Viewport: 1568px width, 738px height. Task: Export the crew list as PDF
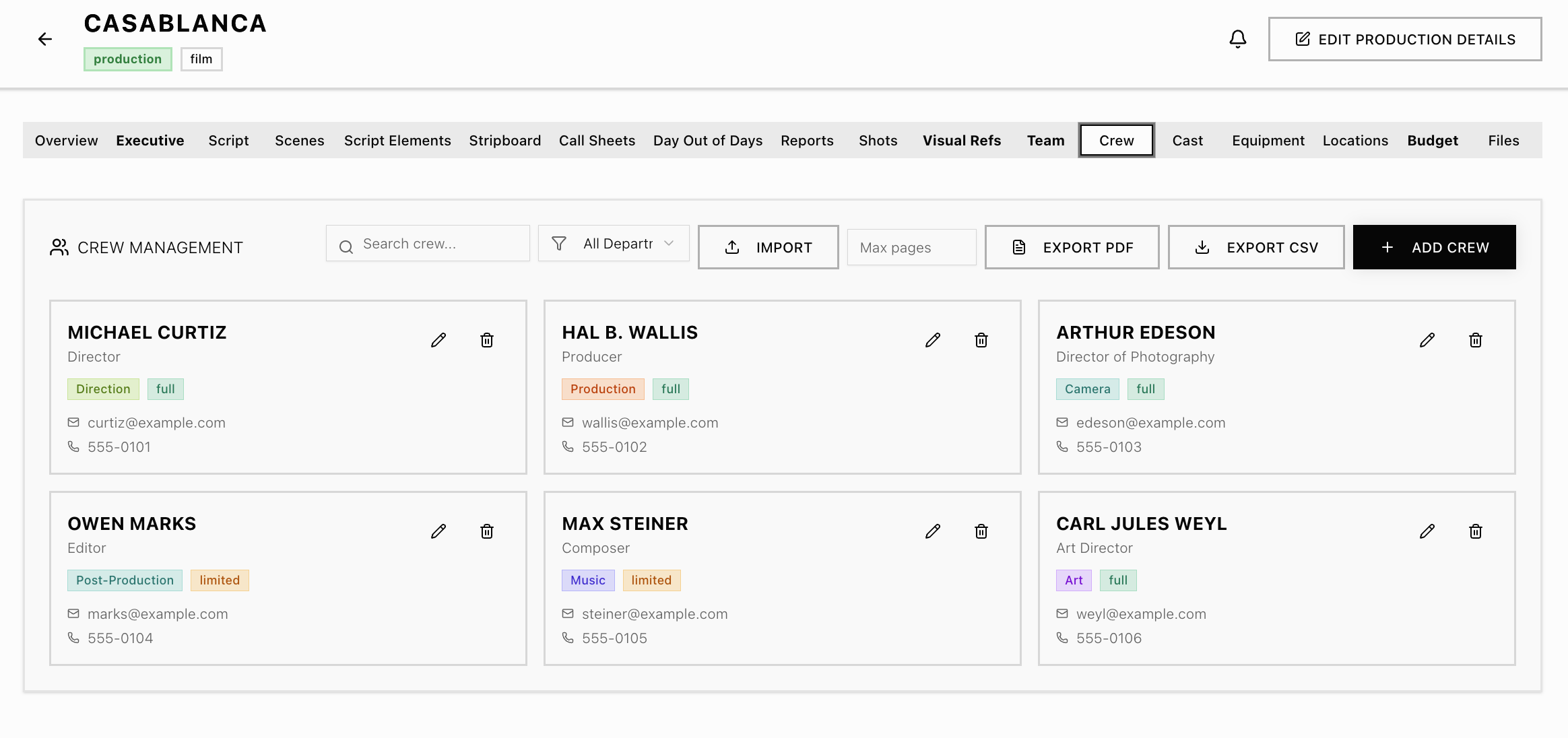coord(1072,247)
